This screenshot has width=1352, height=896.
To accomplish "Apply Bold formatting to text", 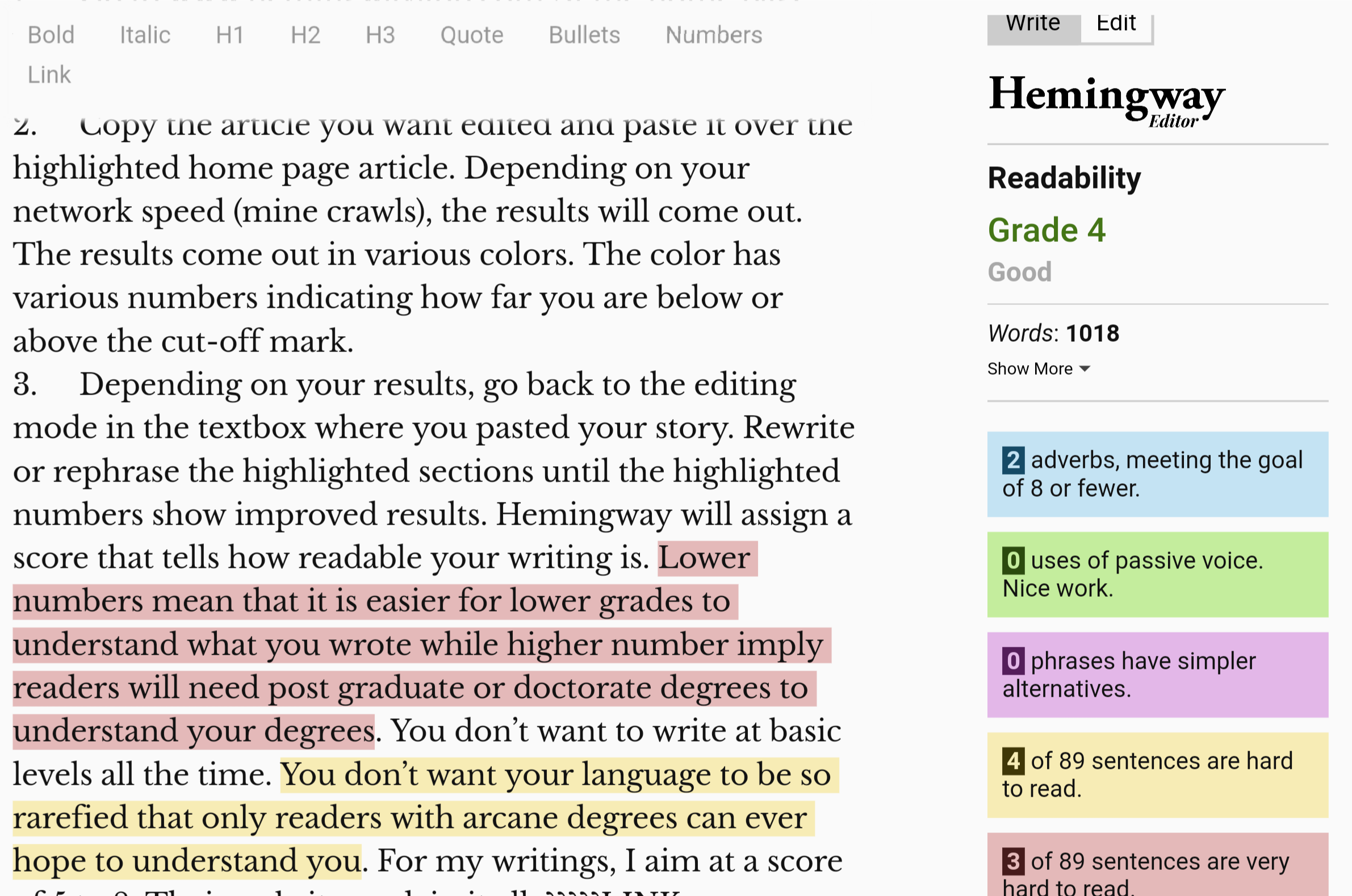I will (51, 34).
